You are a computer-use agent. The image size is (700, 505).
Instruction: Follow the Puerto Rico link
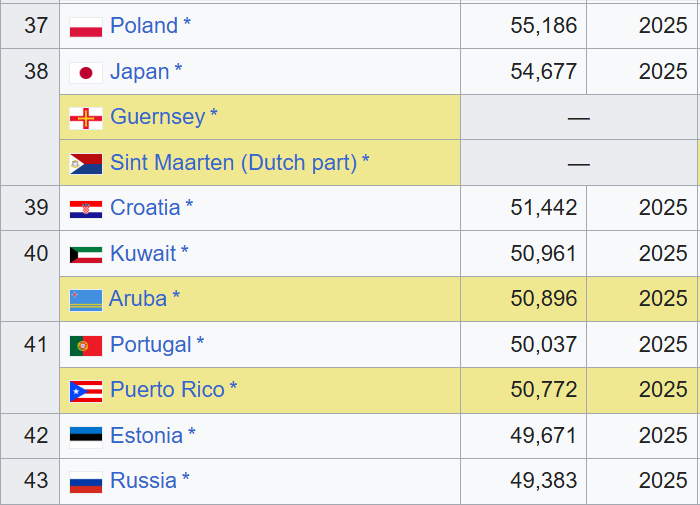167,389
